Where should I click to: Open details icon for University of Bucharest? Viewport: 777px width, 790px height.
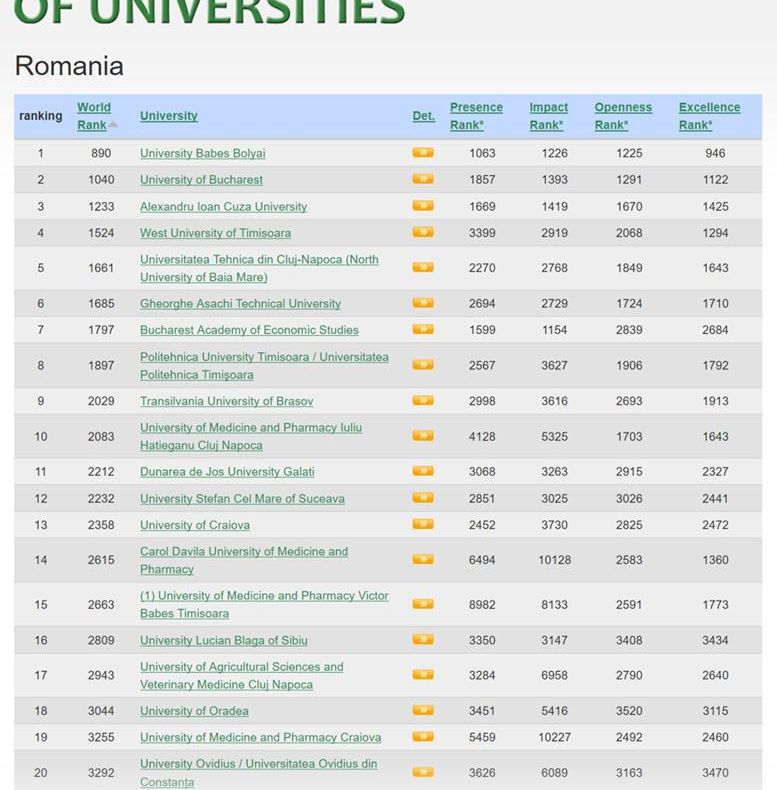423,178
